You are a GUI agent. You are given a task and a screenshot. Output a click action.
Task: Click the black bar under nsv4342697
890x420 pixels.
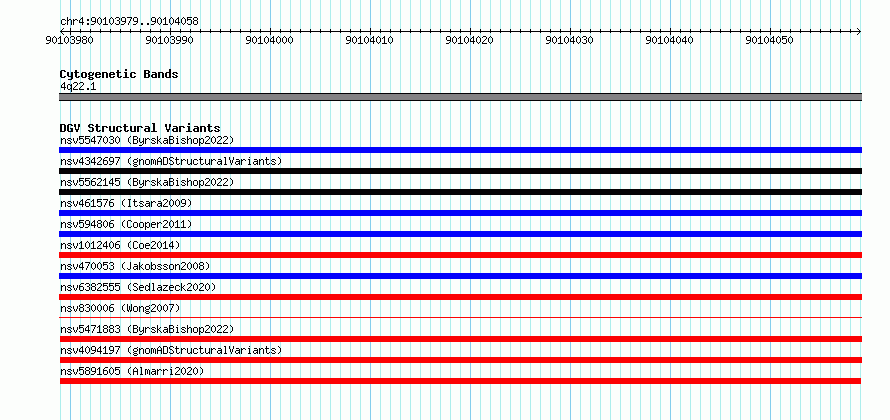click(460, 171)
